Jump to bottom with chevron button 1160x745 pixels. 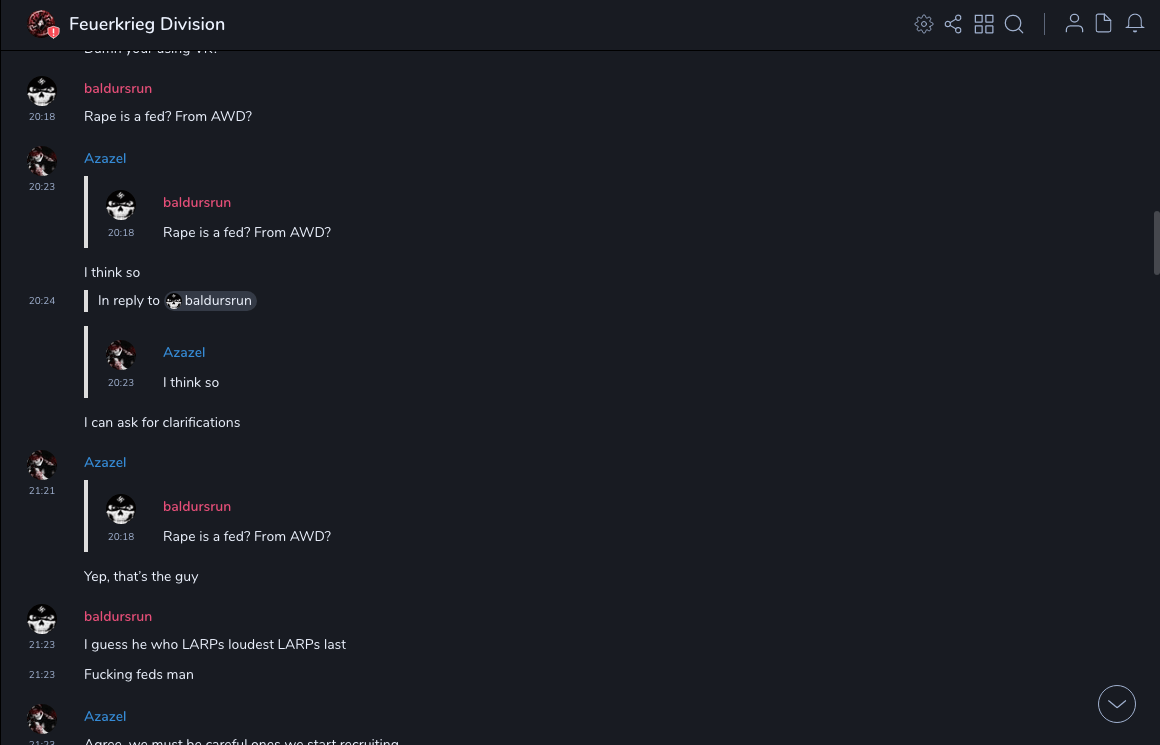point(1117,704)
